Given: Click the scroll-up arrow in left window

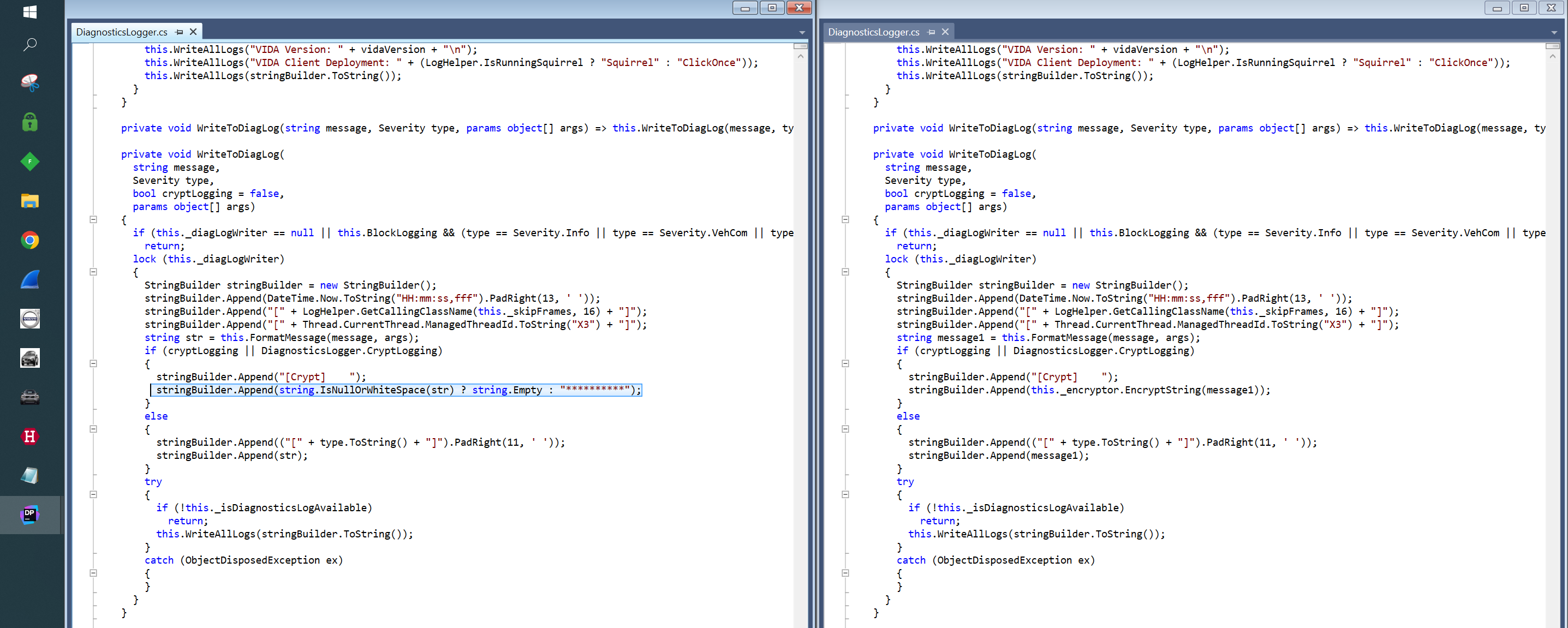Looking at the screenshot, I should [x=801, y=57].
